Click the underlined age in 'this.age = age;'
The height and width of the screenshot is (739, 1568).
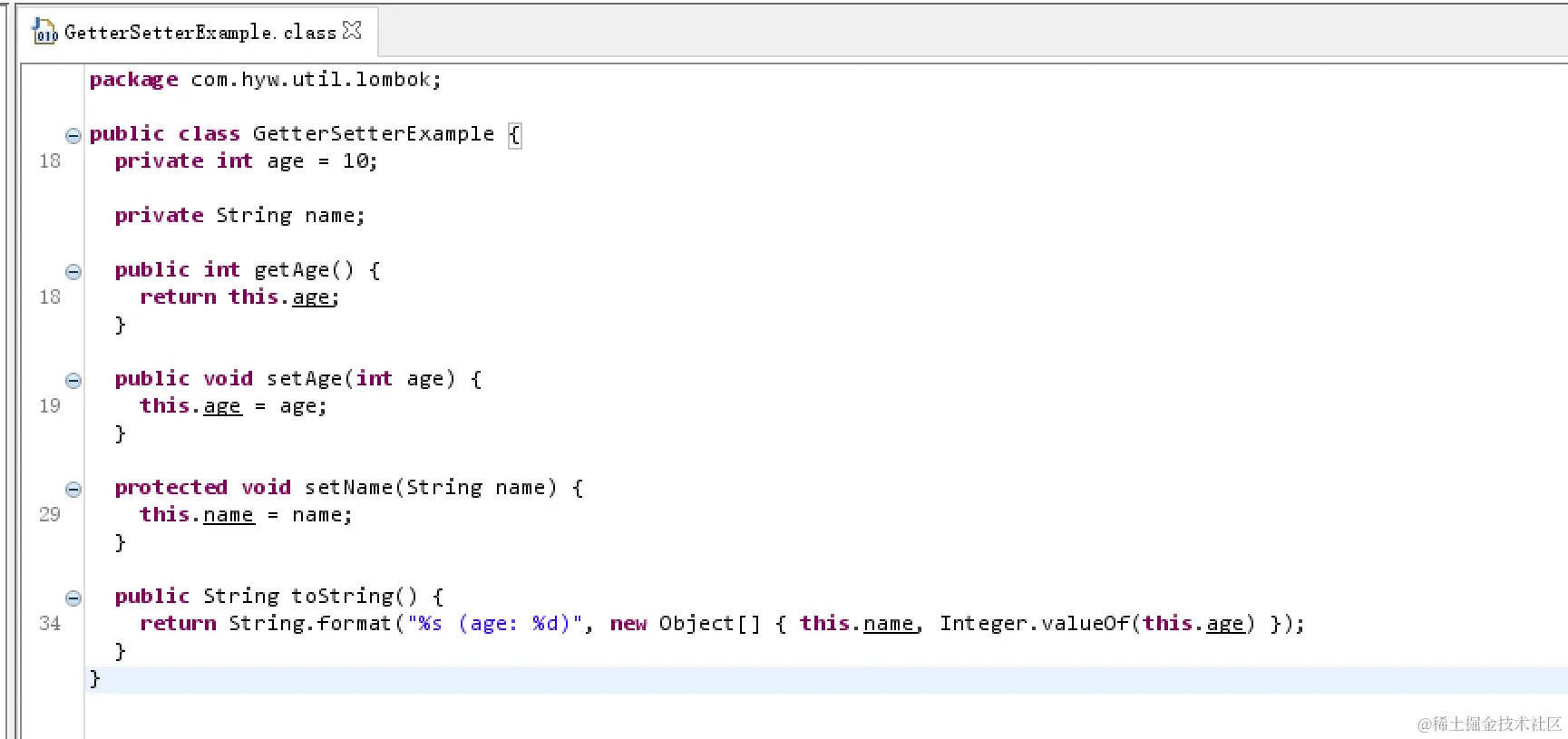click(x=222, y=406)
